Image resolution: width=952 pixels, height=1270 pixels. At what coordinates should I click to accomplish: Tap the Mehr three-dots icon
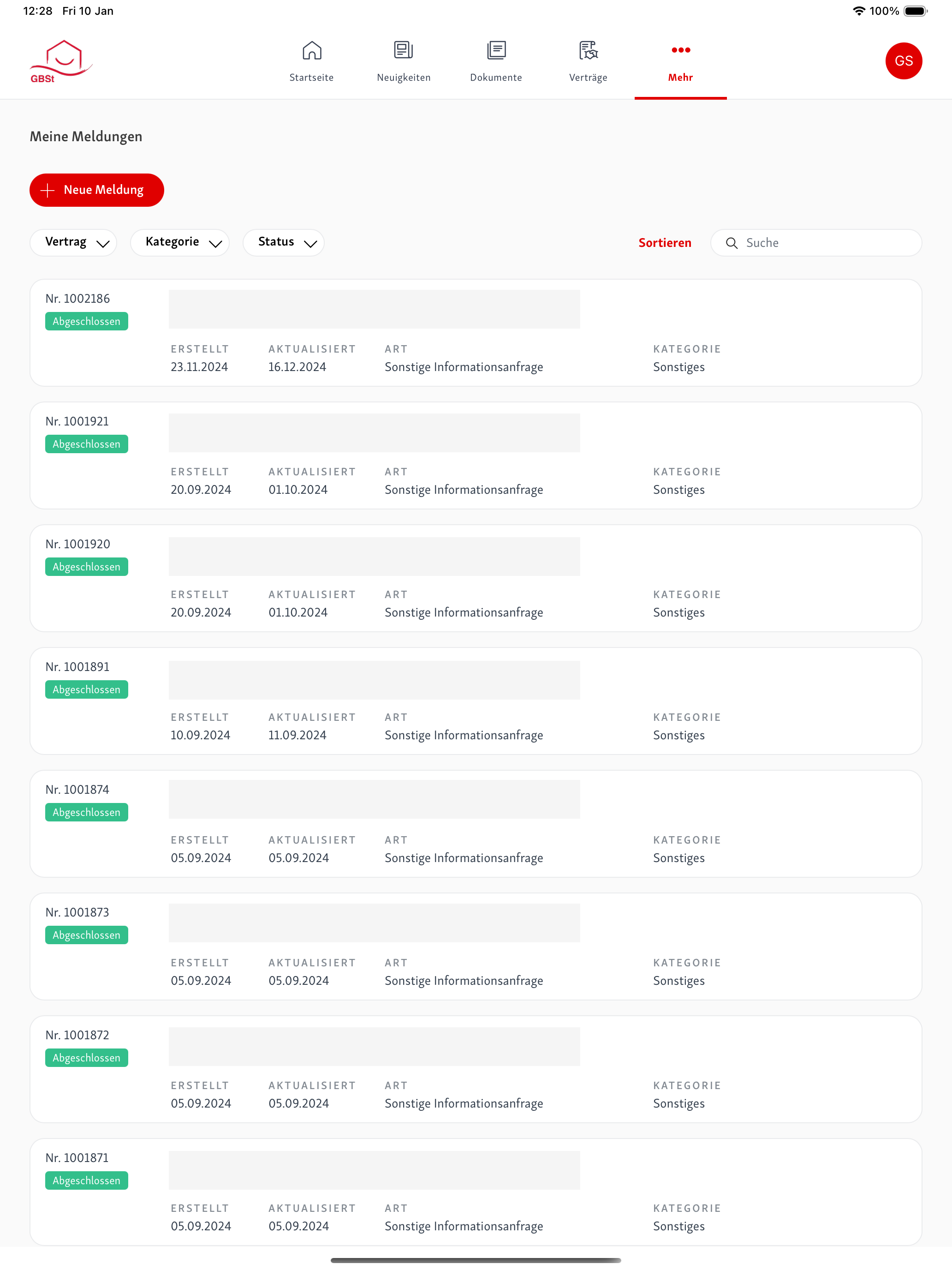click(681, 50)
